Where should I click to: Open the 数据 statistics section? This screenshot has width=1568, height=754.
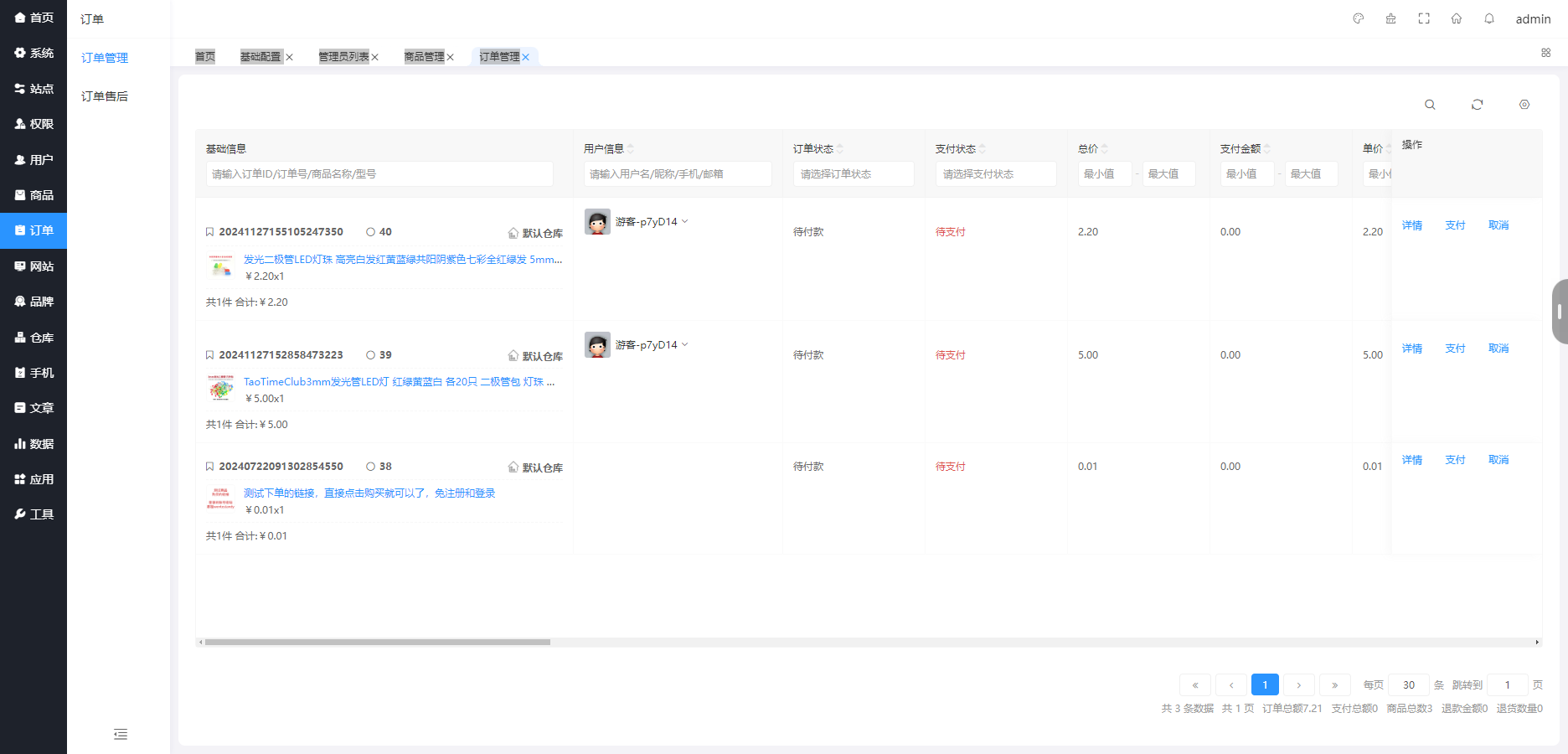point(34,443)
